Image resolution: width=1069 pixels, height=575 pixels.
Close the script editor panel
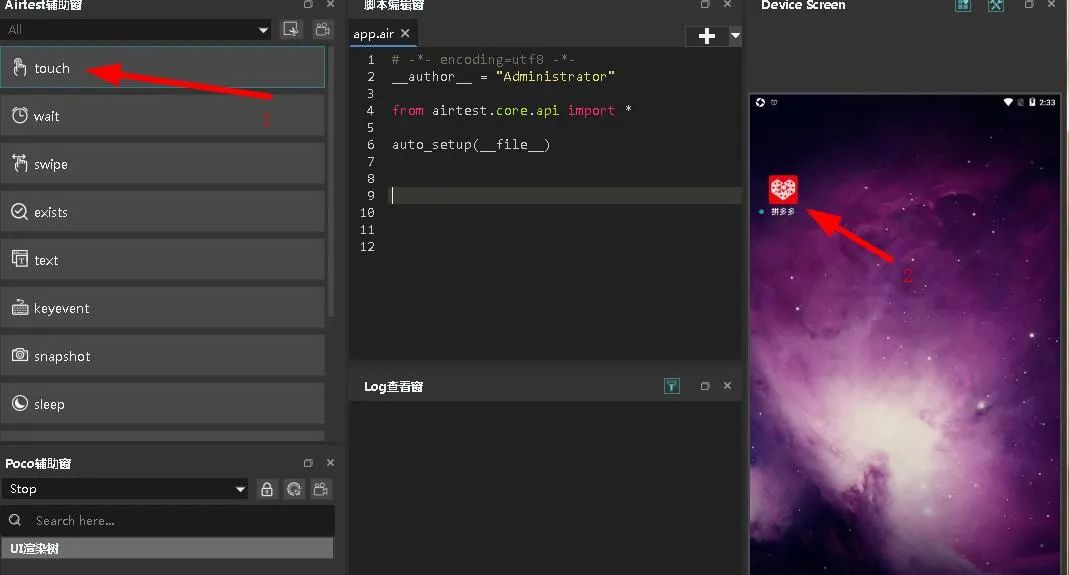[x=727, y=4]
